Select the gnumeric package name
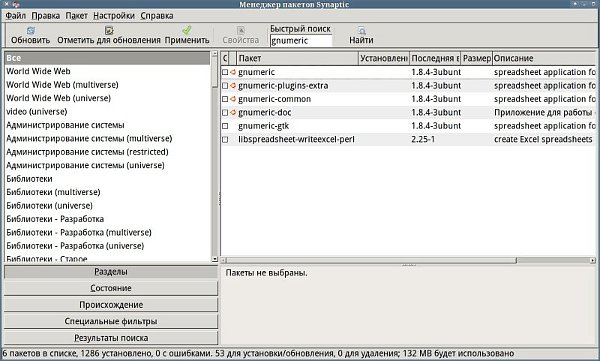This screenshot has height=361, width=600. pos(256,72)
